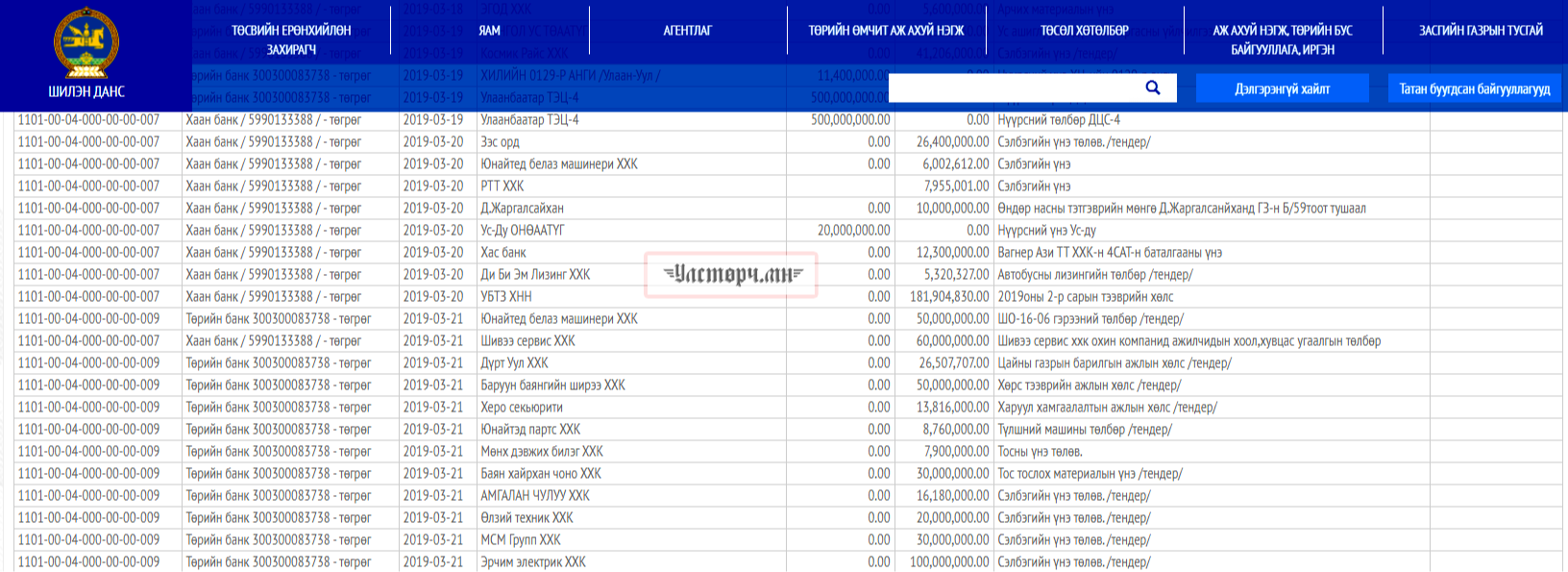Select the Шивээ сервис ХХК cell
Screen dimensions: 1568x572
point(527,341)
